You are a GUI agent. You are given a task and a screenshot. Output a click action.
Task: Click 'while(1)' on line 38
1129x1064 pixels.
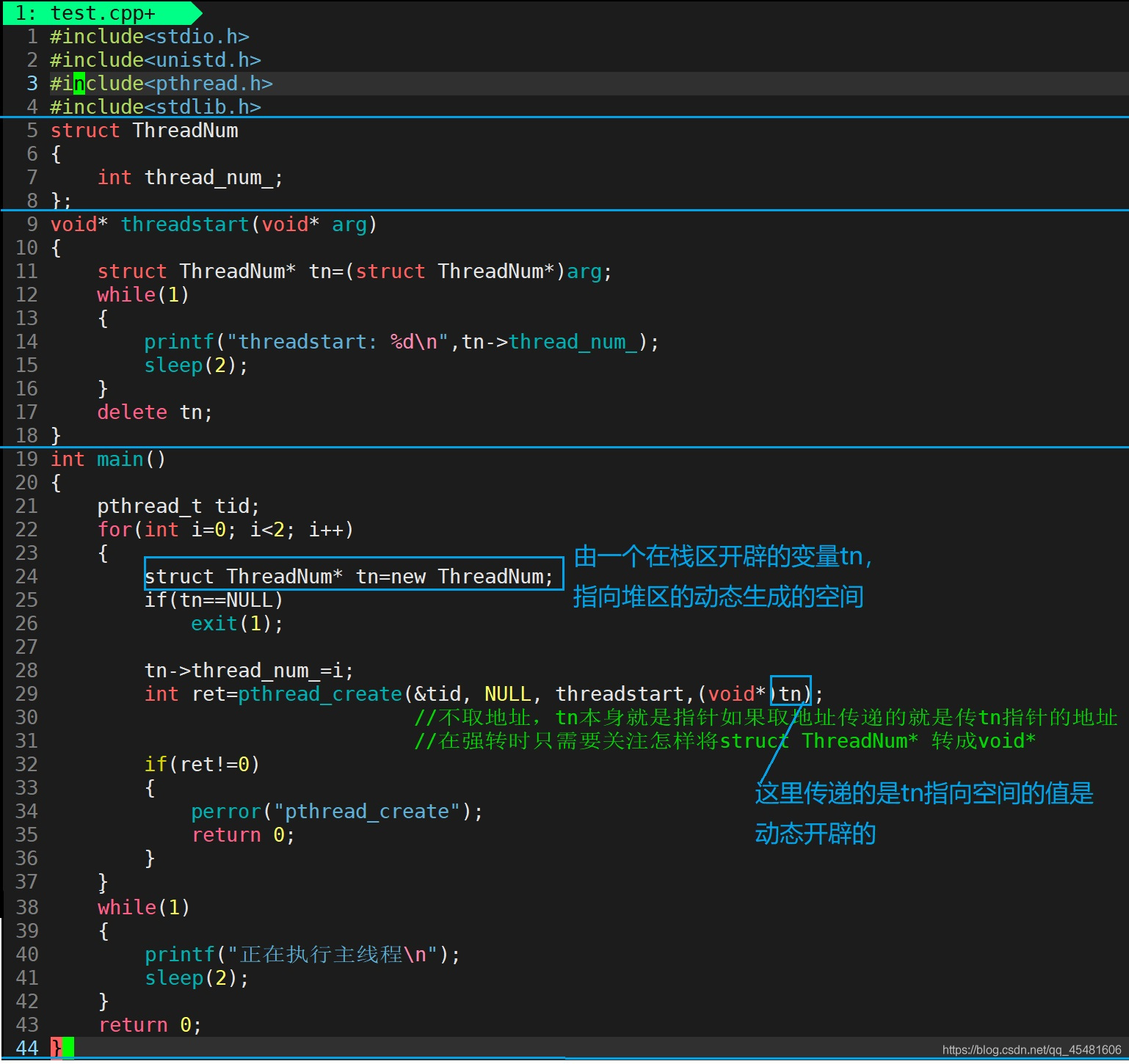(x=143, y=908)
